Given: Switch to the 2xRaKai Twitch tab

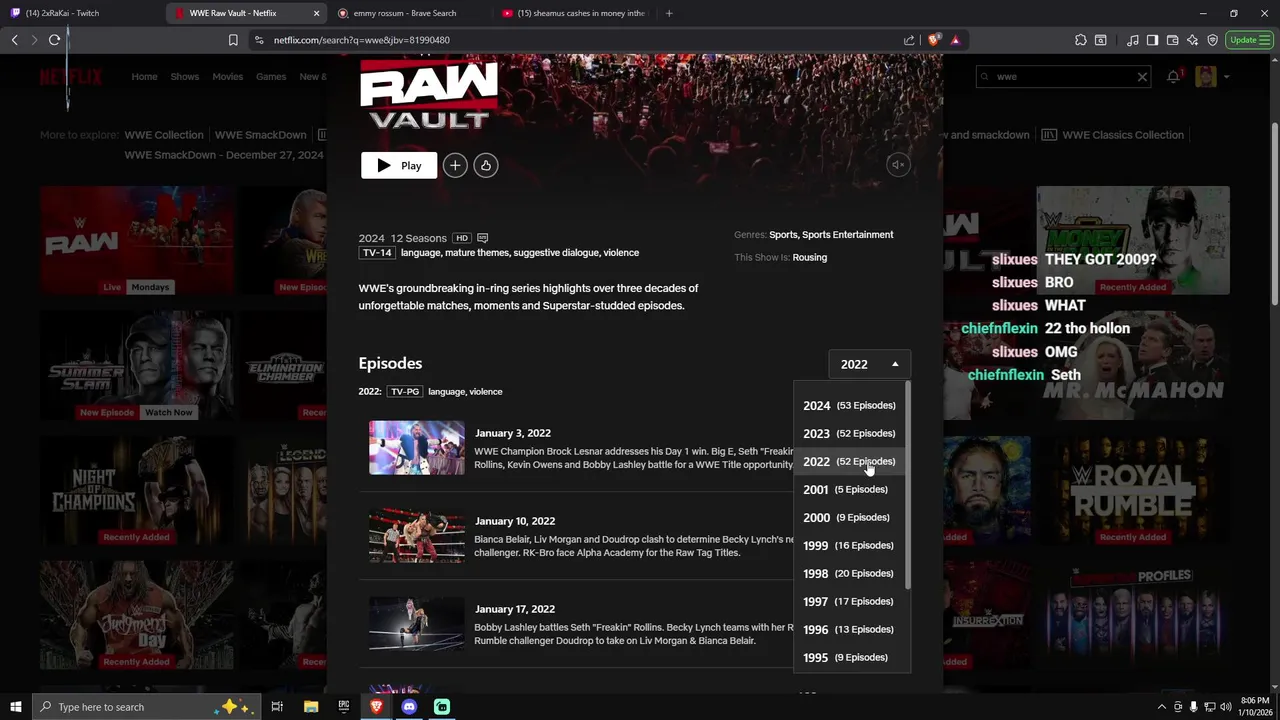Looking at the screenshot, I should tap(80, 13).
